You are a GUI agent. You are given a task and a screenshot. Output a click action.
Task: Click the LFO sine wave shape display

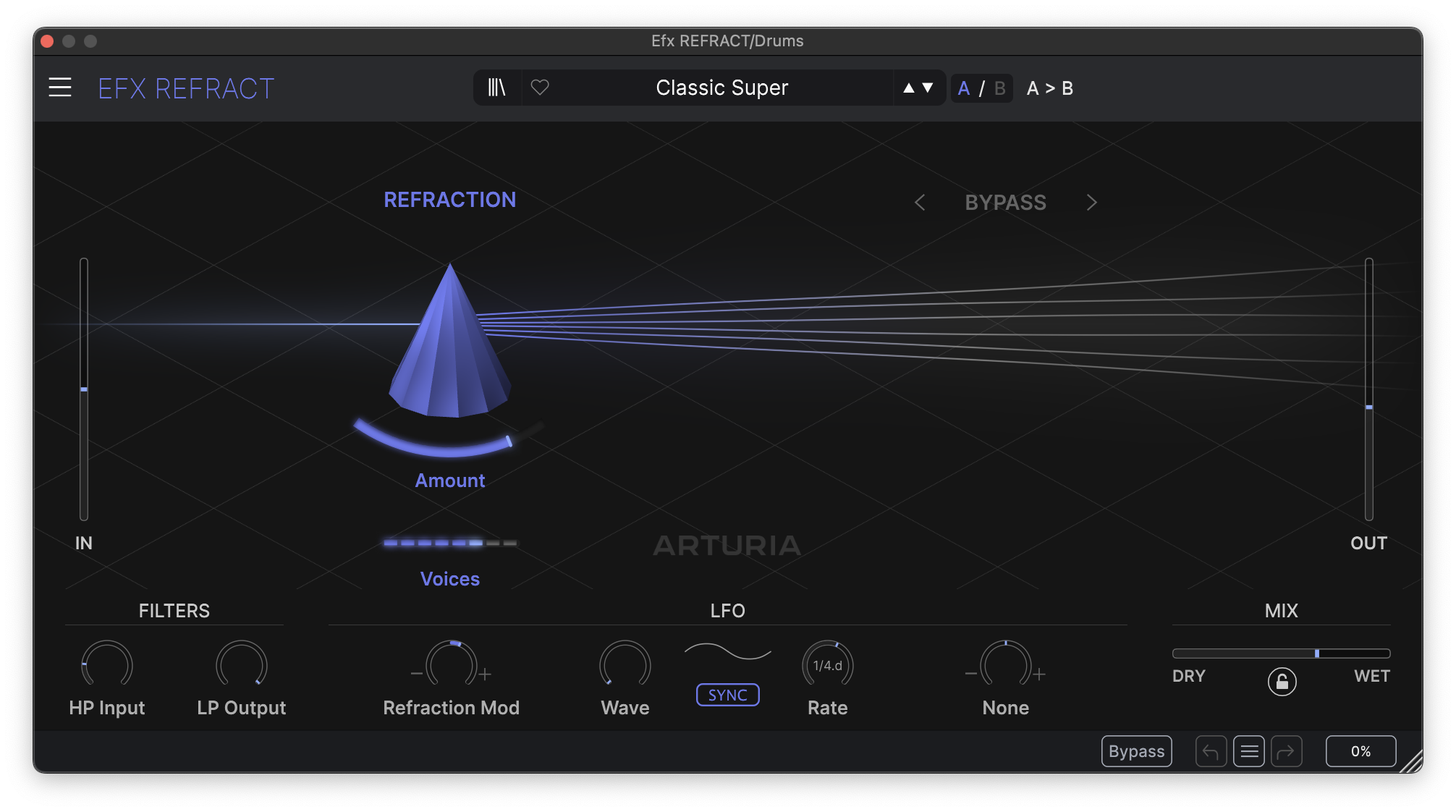tap(727, 651)
